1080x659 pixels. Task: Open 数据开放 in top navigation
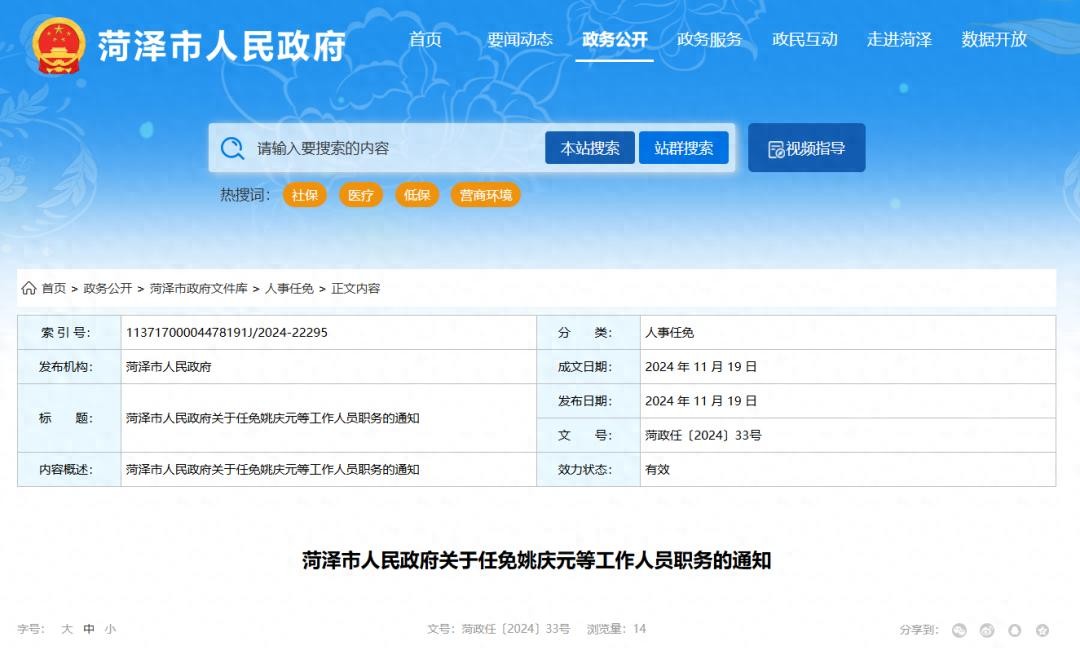(x=994, y=40)
